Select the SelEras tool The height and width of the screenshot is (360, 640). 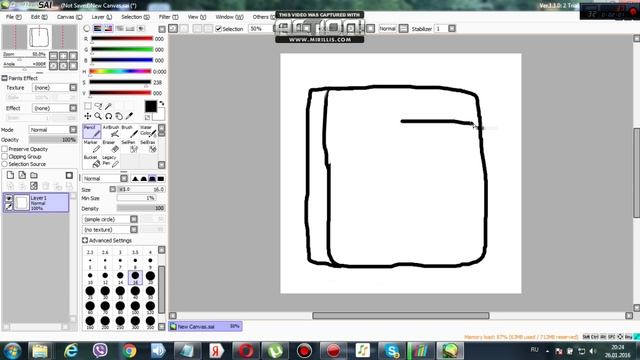148,147
